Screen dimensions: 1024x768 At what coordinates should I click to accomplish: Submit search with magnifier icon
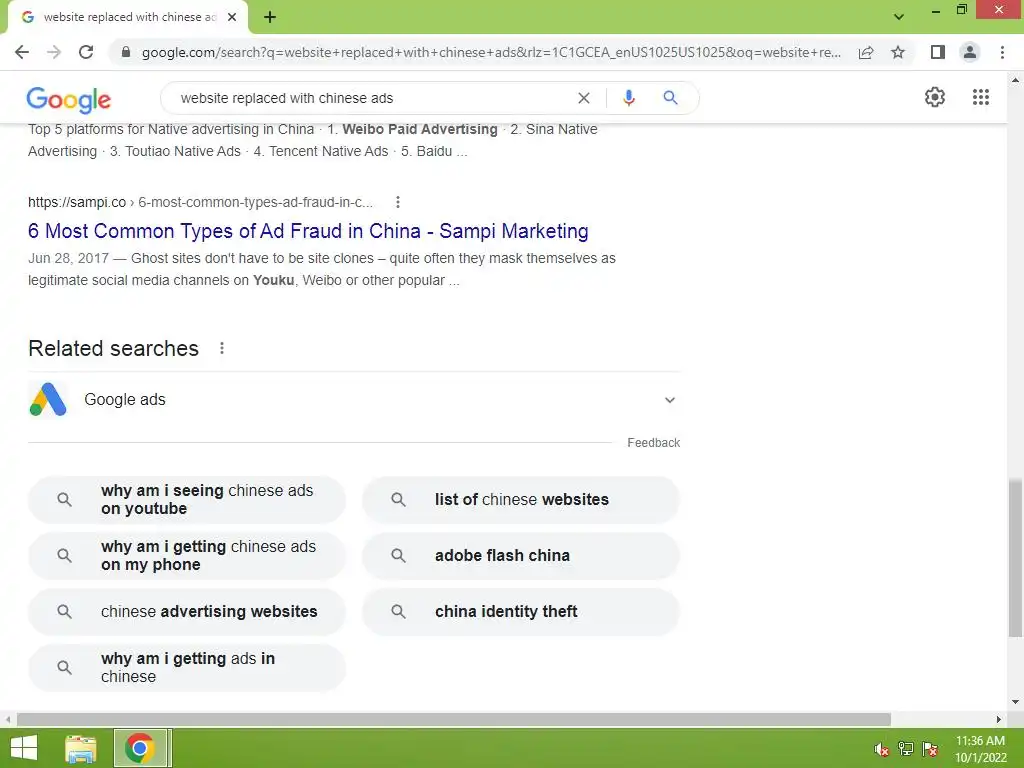pyautogui.click(x=670, y=98)
